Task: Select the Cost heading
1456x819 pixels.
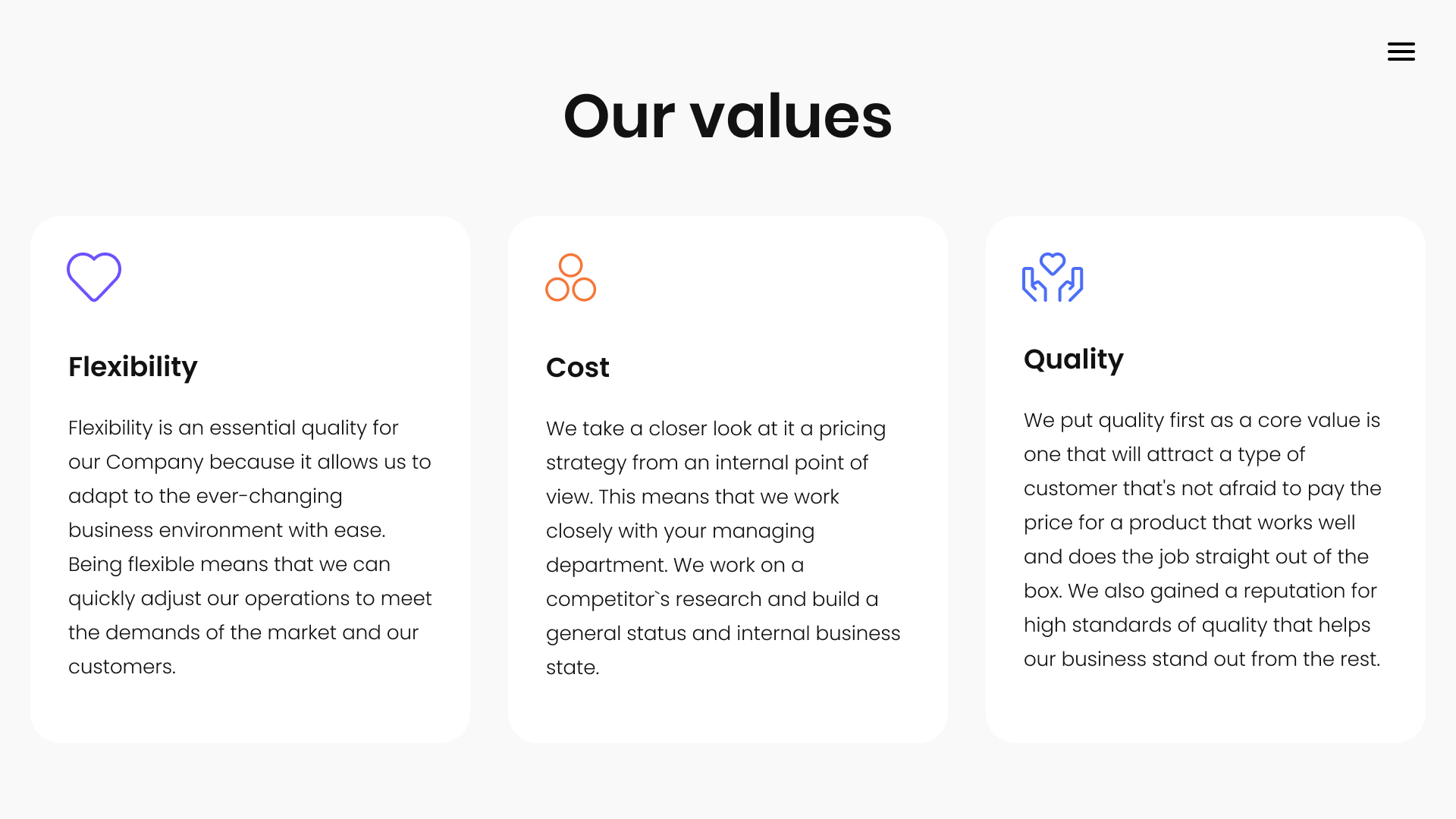Action: point(578,368)
